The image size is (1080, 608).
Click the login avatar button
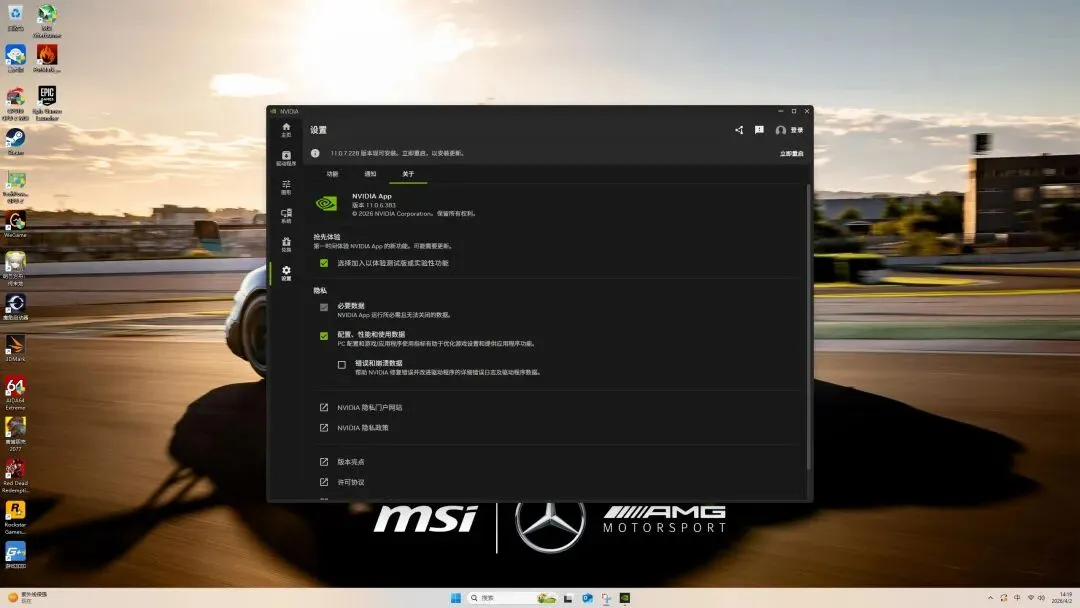click(789, 129)
